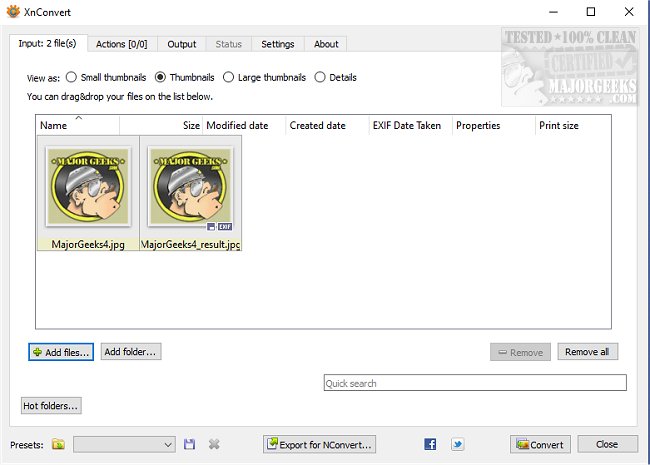Image resolution: width=650 pixels, height=465 pixels.
Task: Sort by Print size column header
Action: coord(573,125)
